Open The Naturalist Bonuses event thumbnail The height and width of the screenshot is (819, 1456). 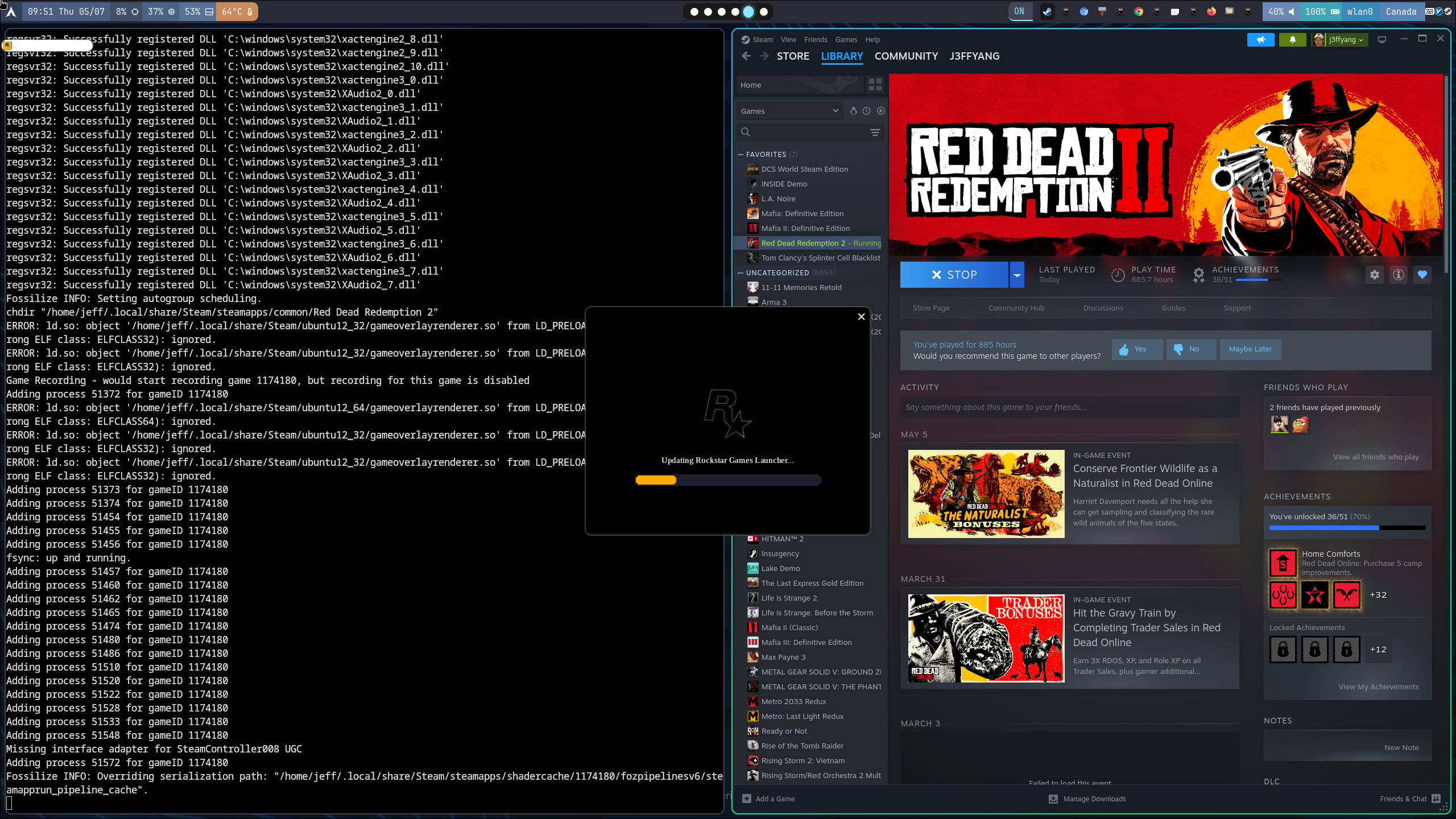(x=986, y=494)
